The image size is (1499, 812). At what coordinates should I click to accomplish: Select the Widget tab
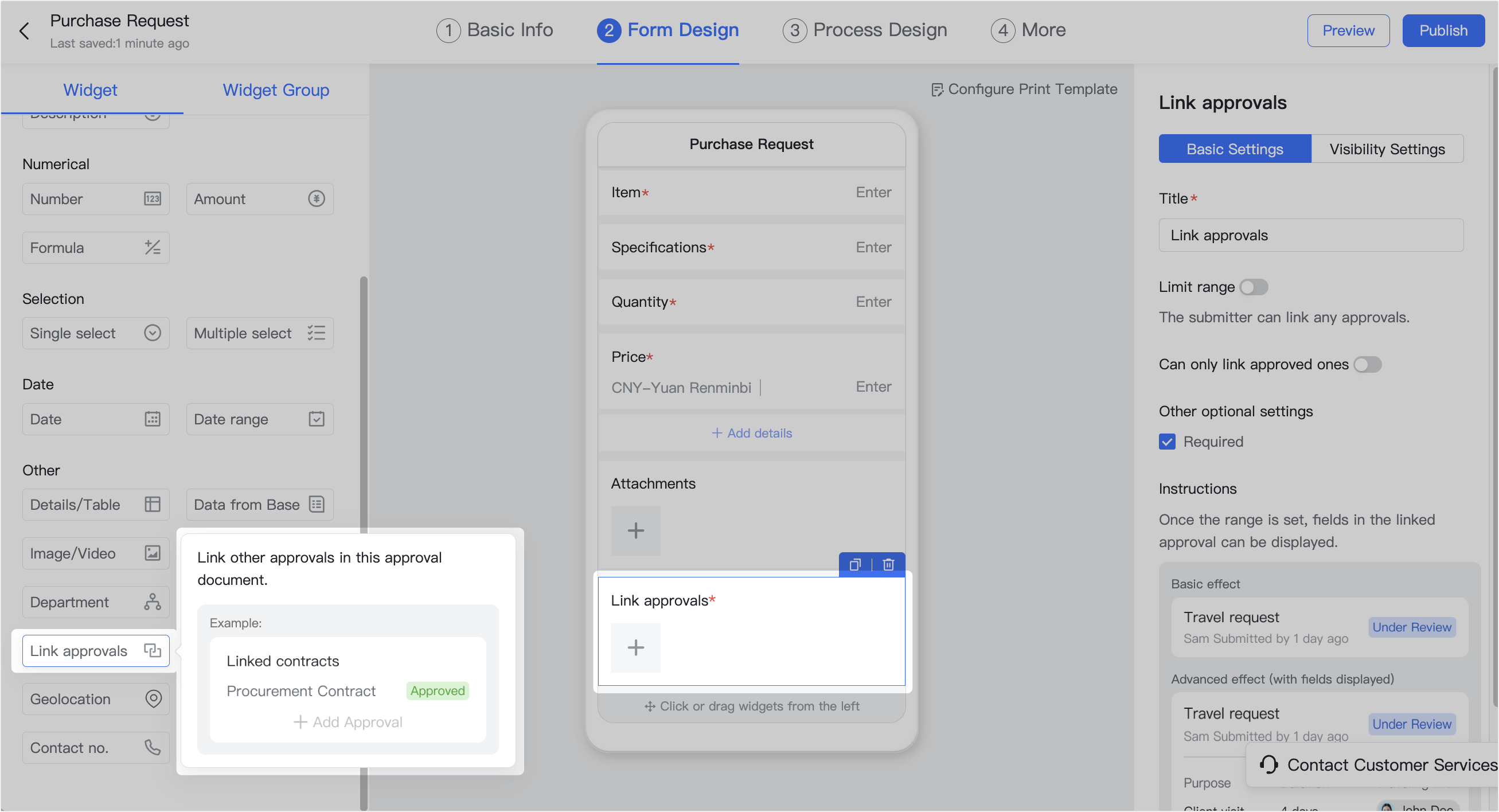(90, 89)
